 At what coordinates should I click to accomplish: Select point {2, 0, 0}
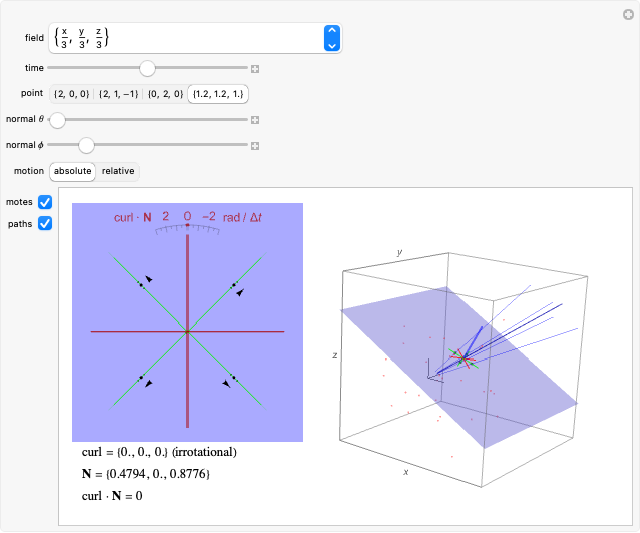[x=71, y=94]
